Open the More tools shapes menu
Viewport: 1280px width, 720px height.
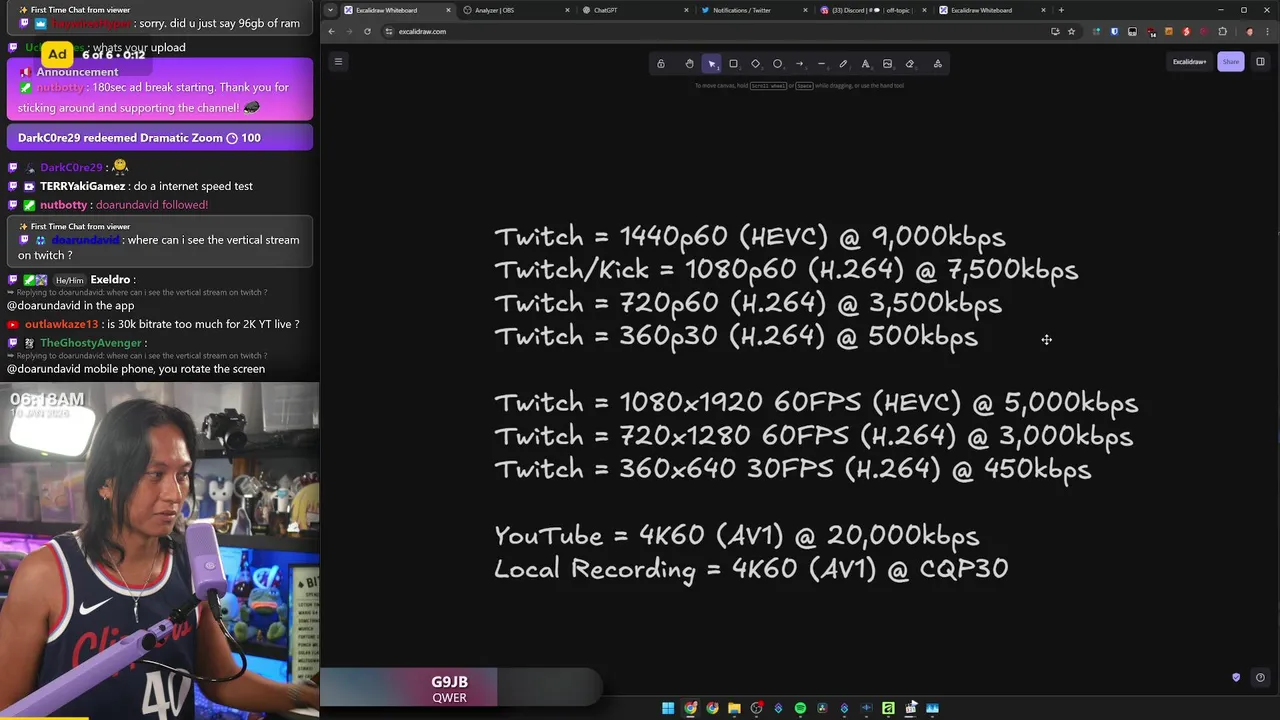coord(937,63)
